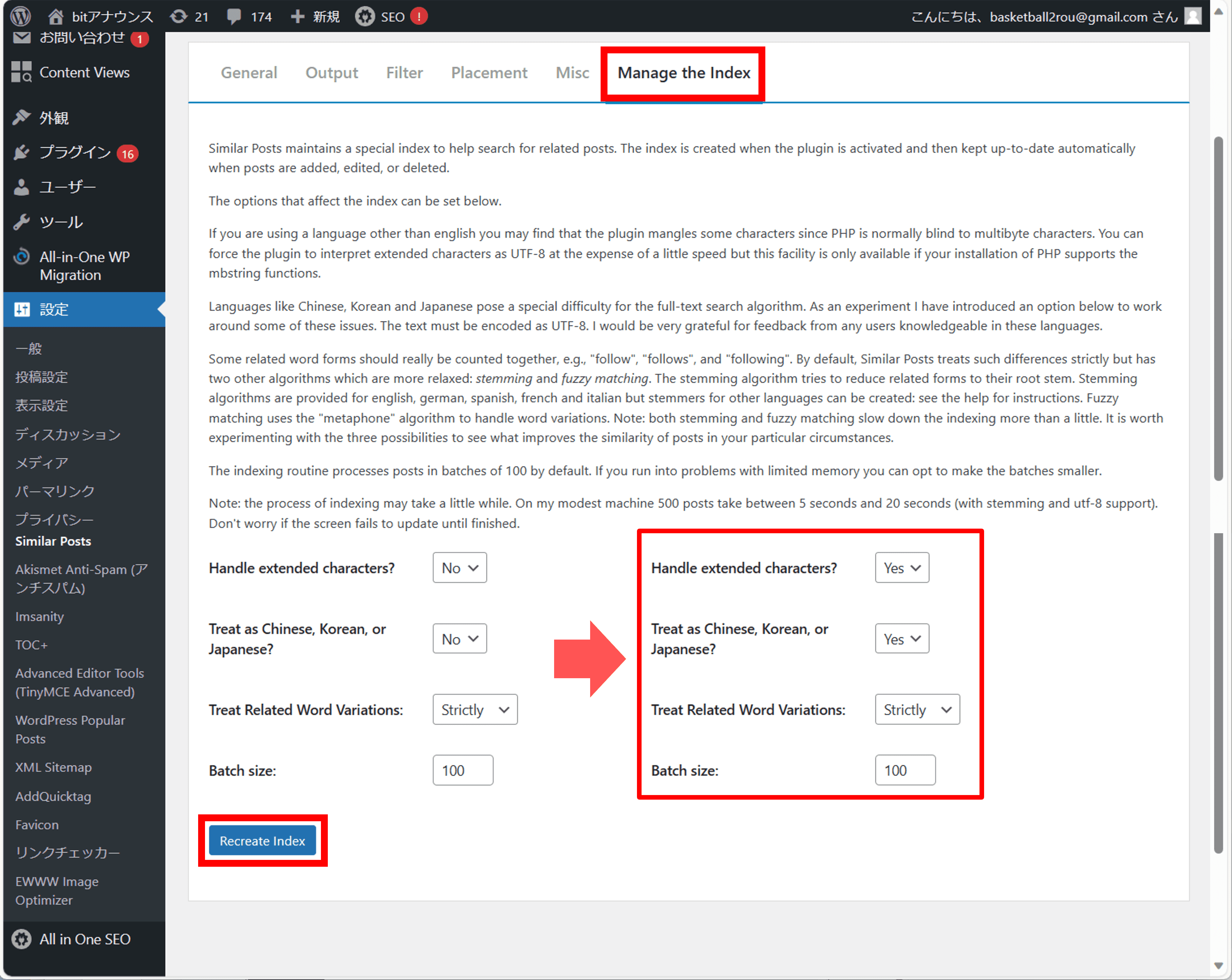Click the All-in-One WP Migration icon
1232x980 pixels.
pos(22,256)
